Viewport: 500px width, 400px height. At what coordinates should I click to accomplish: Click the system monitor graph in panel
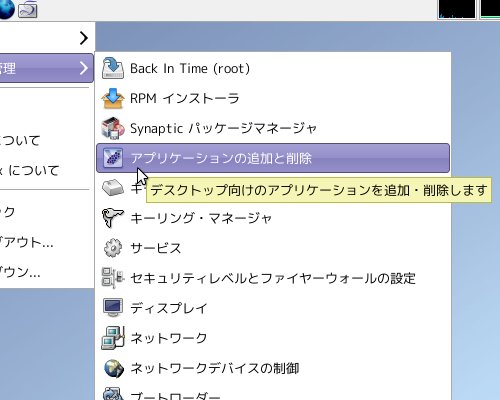(x=457, y=9)
